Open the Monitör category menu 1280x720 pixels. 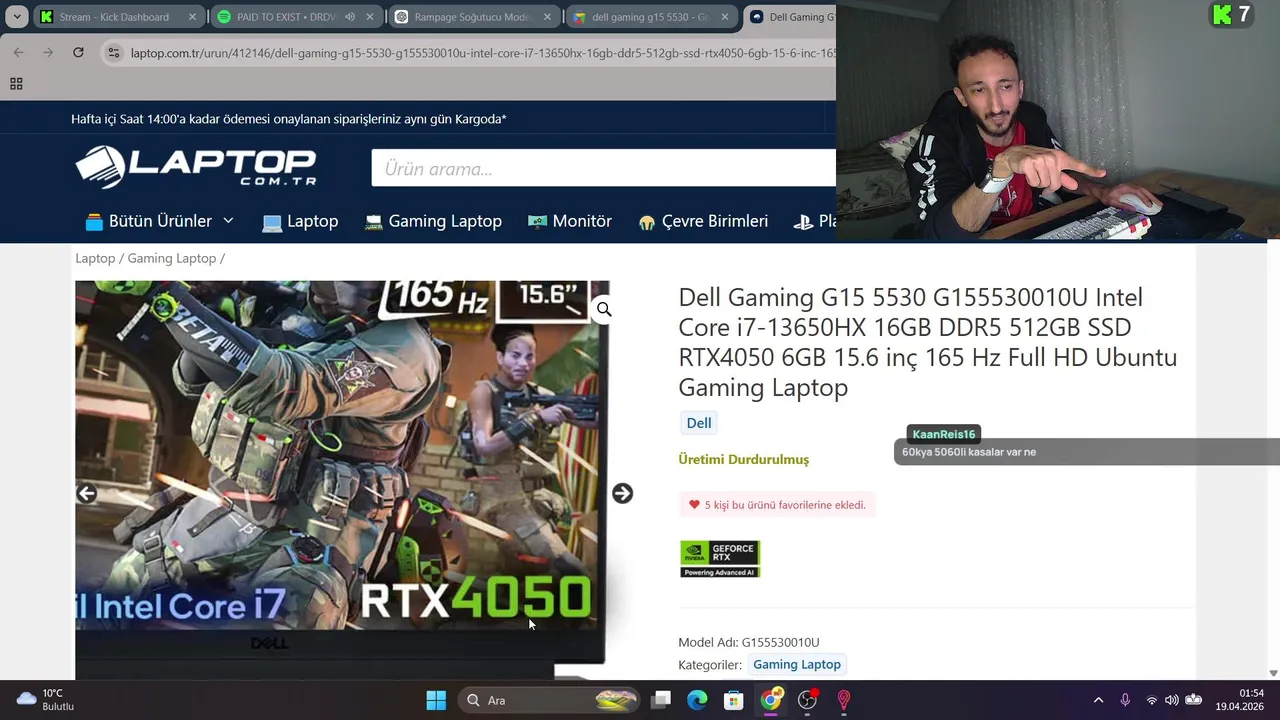pyautogui.click(x=570, y=221)
